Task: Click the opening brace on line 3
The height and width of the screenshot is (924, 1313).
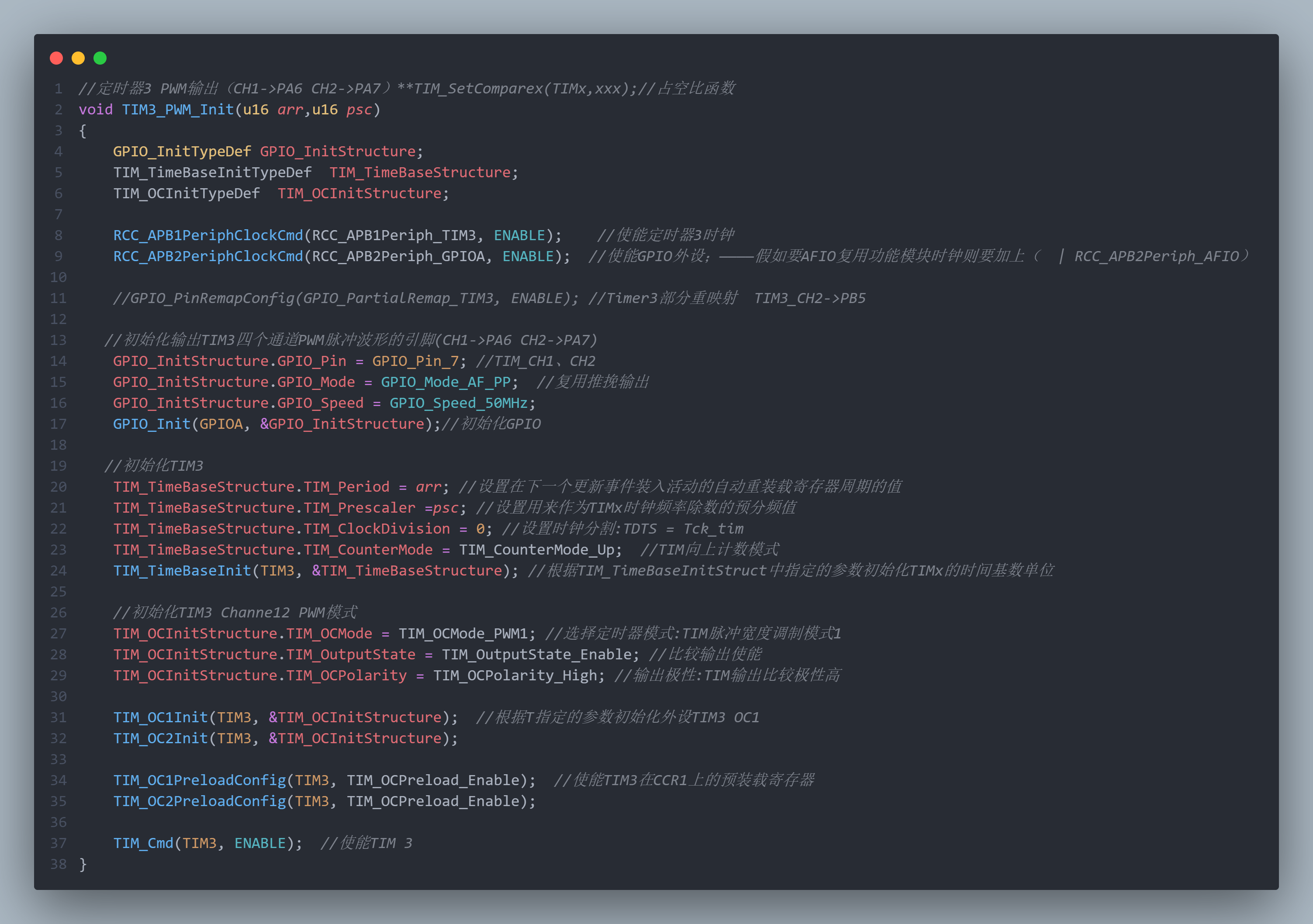Action: [83, 131]
